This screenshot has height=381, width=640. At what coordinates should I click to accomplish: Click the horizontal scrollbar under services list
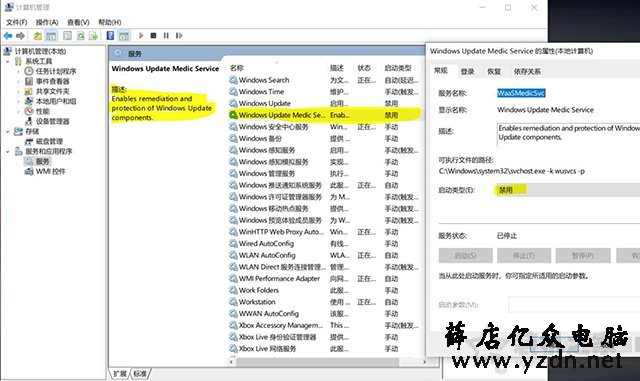click(x=328, y=362)
